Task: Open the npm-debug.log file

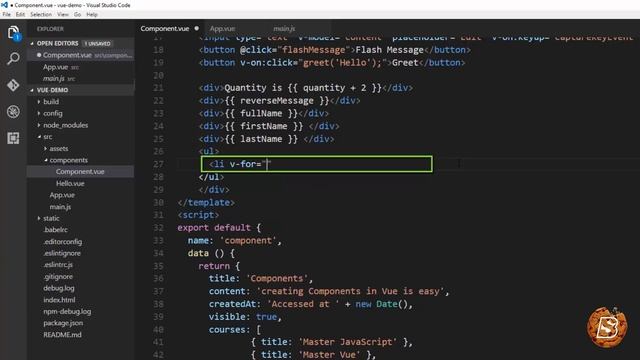Action: (x=67, y=311)
